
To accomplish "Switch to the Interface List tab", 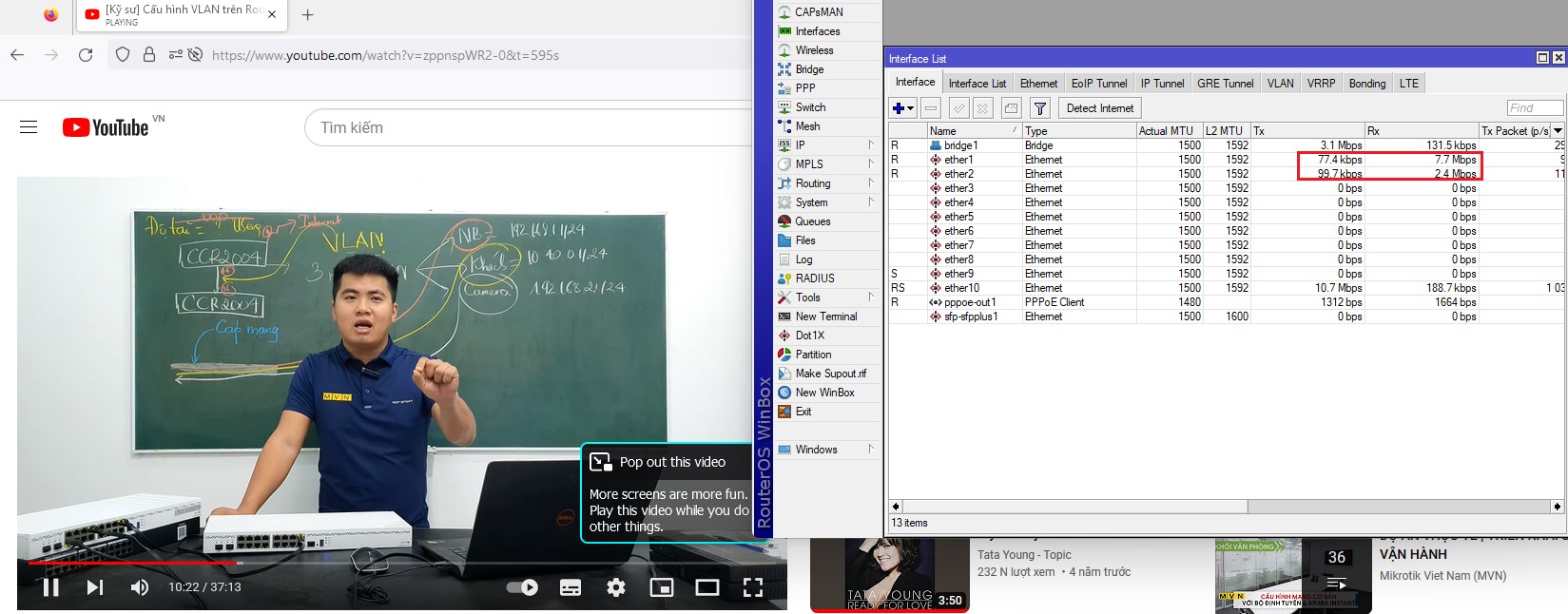I will tap(978, 84).
